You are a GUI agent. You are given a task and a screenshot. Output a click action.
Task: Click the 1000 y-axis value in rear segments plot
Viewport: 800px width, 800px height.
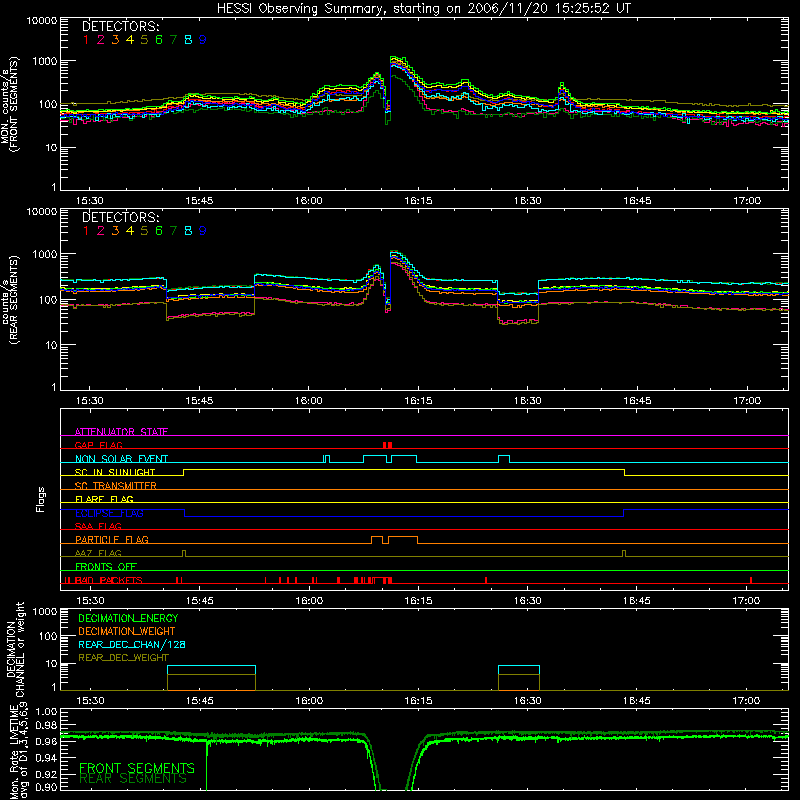pos(45,254)
